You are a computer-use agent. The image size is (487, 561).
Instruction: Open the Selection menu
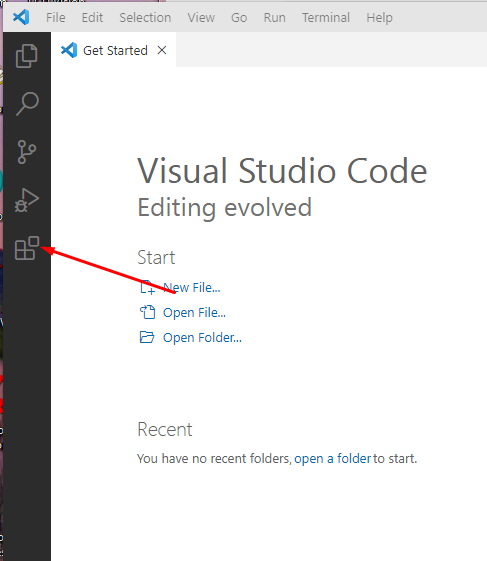[145, 18]
